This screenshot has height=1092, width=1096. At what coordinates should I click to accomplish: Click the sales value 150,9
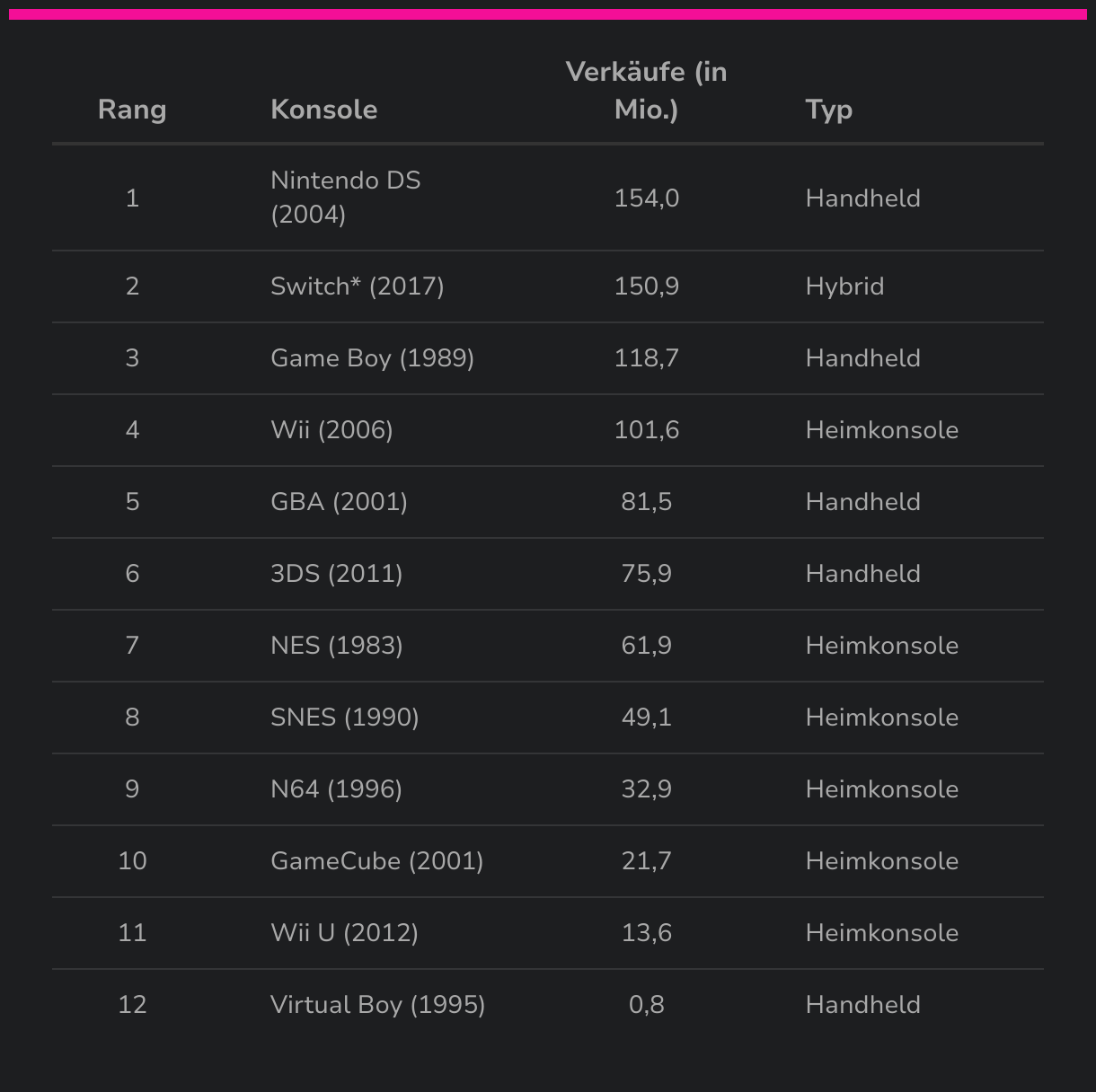[647, 286]
